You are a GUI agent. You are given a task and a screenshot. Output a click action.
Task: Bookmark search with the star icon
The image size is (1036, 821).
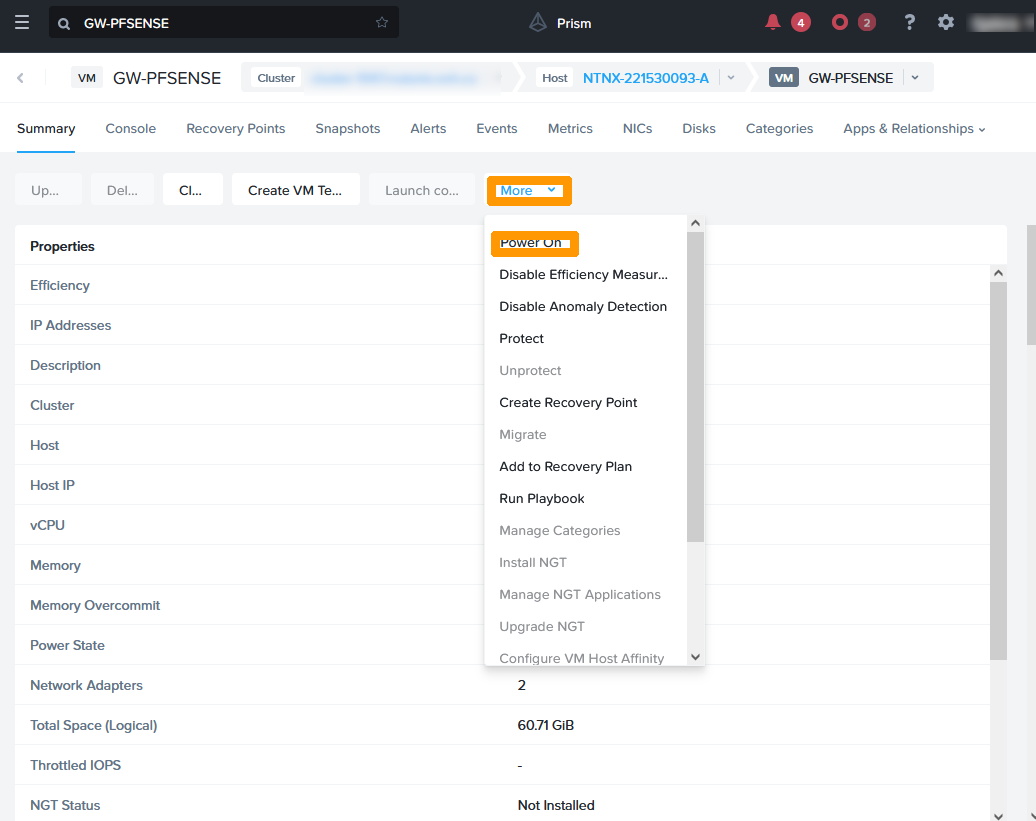382,22
